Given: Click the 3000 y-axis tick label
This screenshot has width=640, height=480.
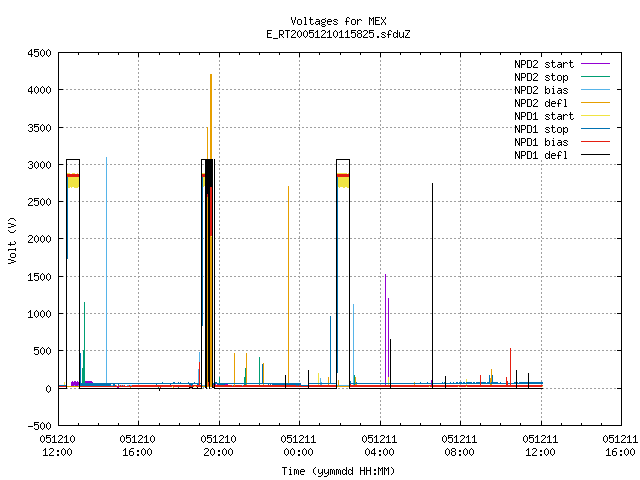Looking at the screenshot, I should click(x=40, y=165).
